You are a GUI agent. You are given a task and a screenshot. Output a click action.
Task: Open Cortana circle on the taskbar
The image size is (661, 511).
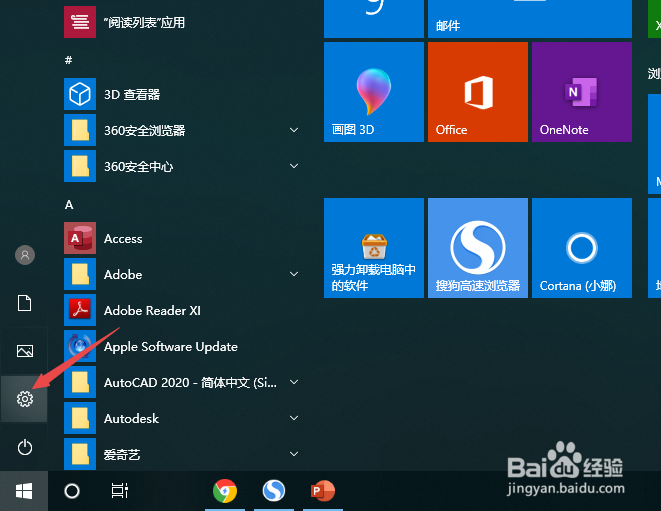point(72,491)
